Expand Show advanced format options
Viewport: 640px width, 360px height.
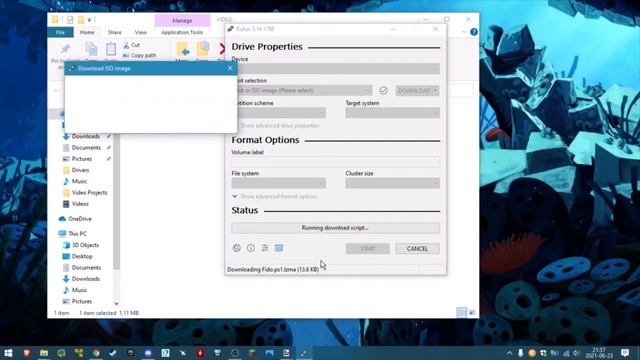pos(275,196)
